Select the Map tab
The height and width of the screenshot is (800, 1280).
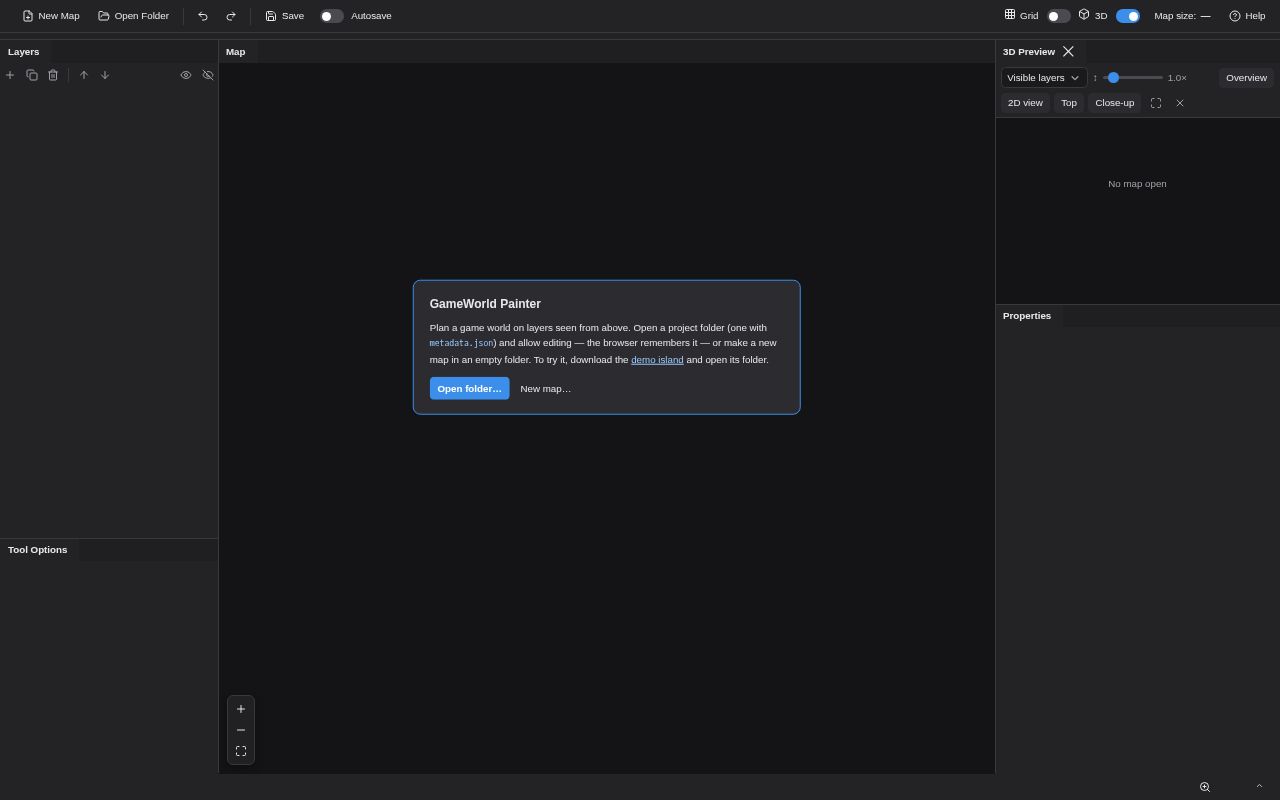click(x=236, y=52)
